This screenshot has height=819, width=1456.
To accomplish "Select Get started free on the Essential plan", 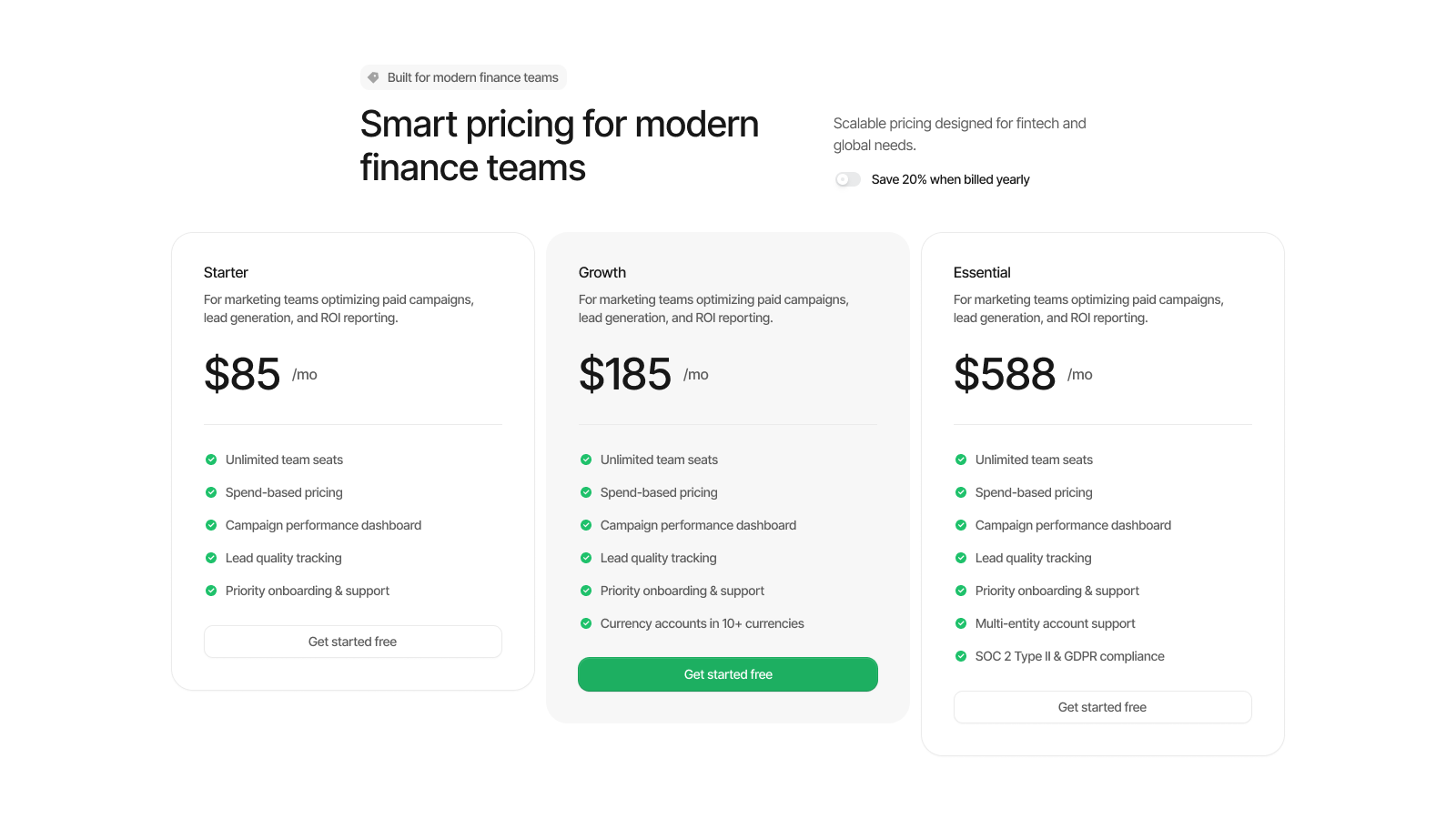I will (1102, 707).
